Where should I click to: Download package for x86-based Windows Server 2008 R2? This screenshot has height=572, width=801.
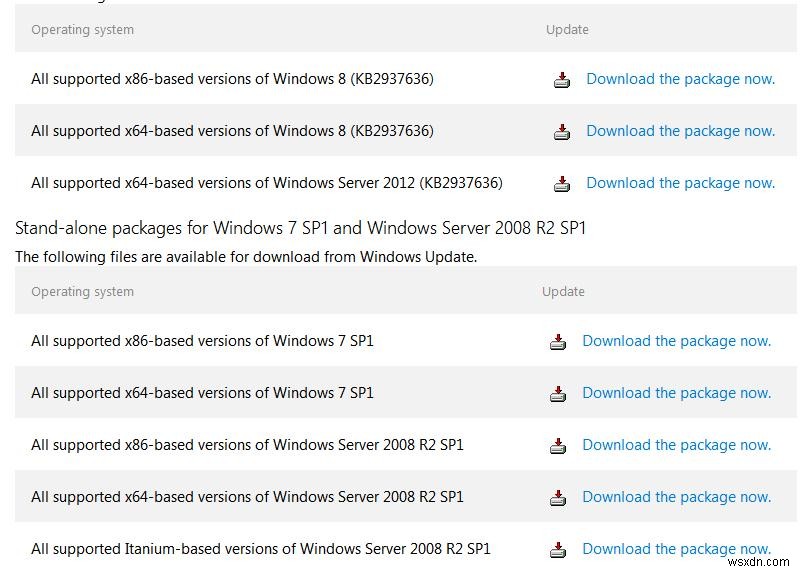click(676, 445)
